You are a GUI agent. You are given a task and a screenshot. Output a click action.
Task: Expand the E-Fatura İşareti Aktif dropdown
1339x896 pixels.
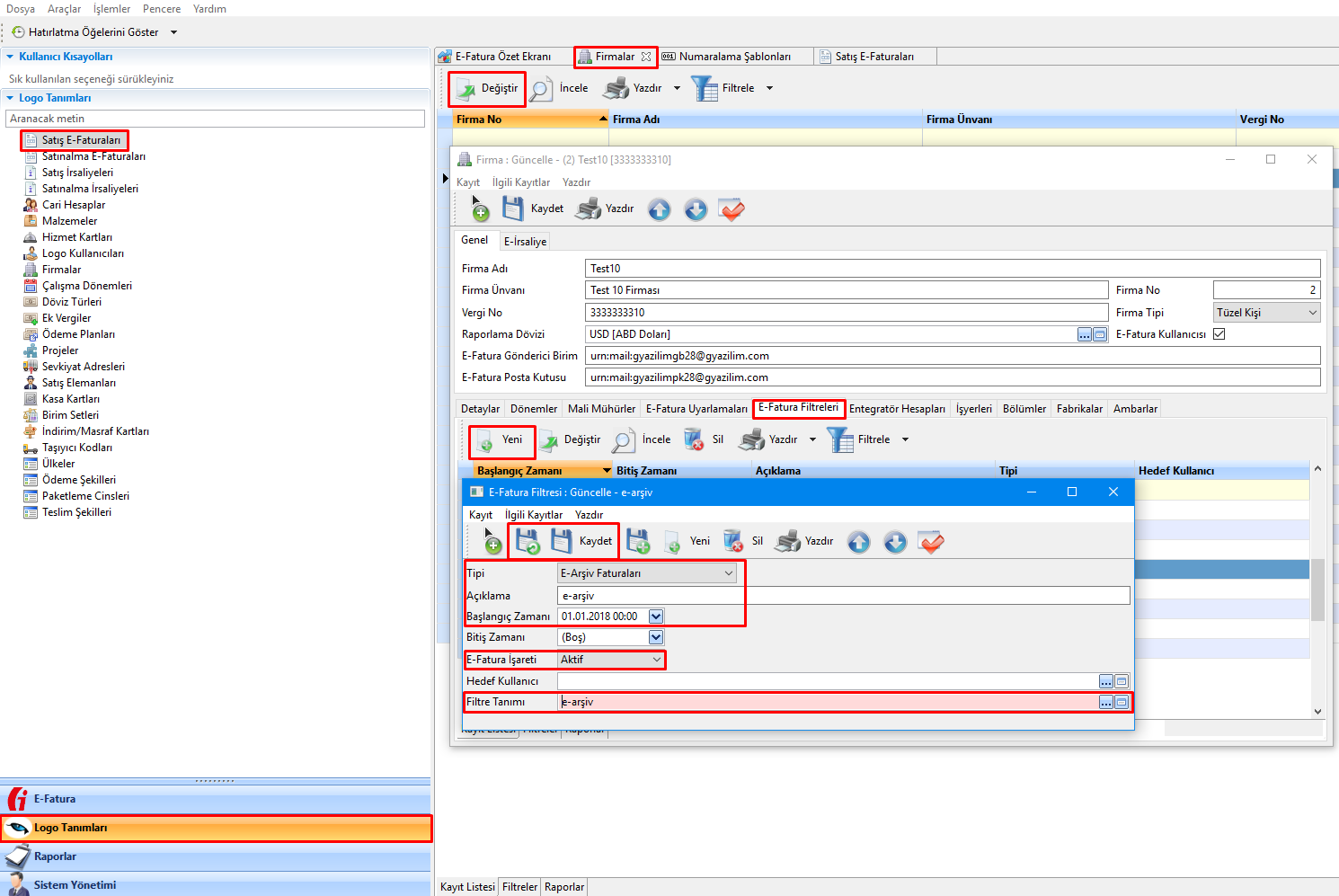click(657, 660)
